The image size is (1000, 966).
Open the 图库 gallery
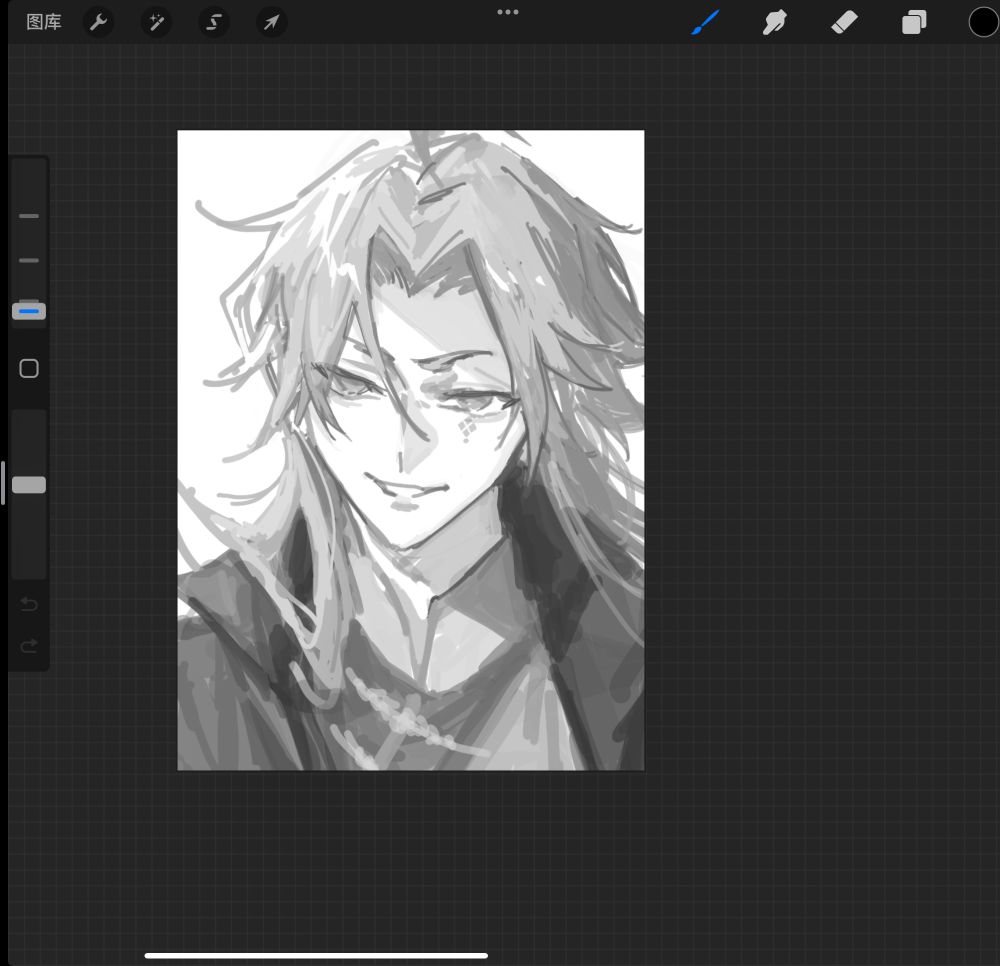(43, 22)
